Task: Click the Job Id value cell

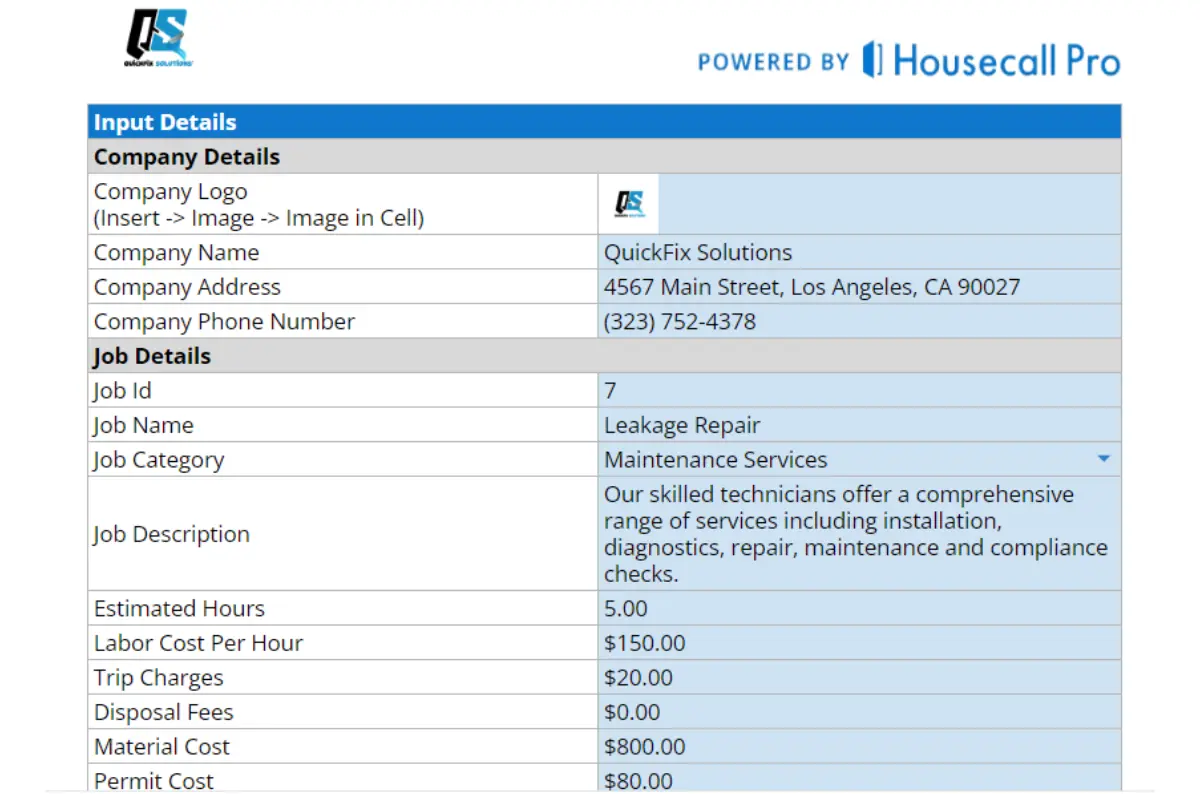Action: tap(858, 390)
